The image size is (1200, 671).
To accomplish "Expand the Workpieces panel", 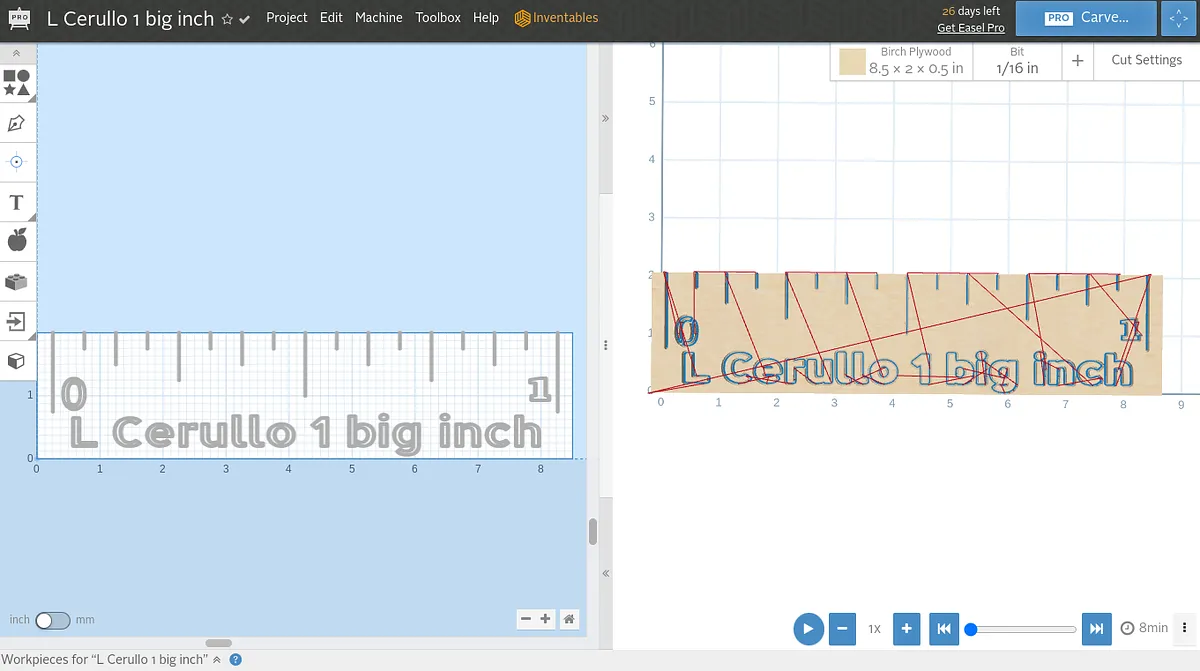I will click(x=217, y=660).
